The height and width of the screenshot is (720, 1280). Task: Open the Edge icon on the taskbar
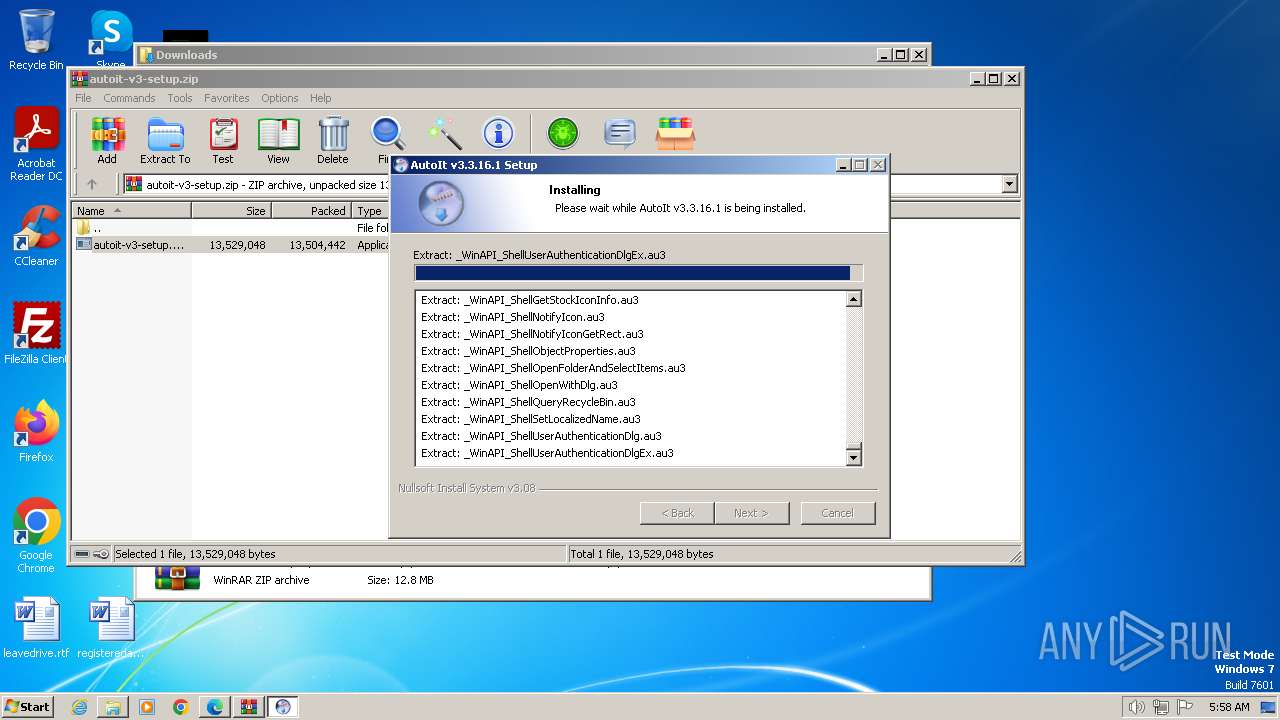215,707
